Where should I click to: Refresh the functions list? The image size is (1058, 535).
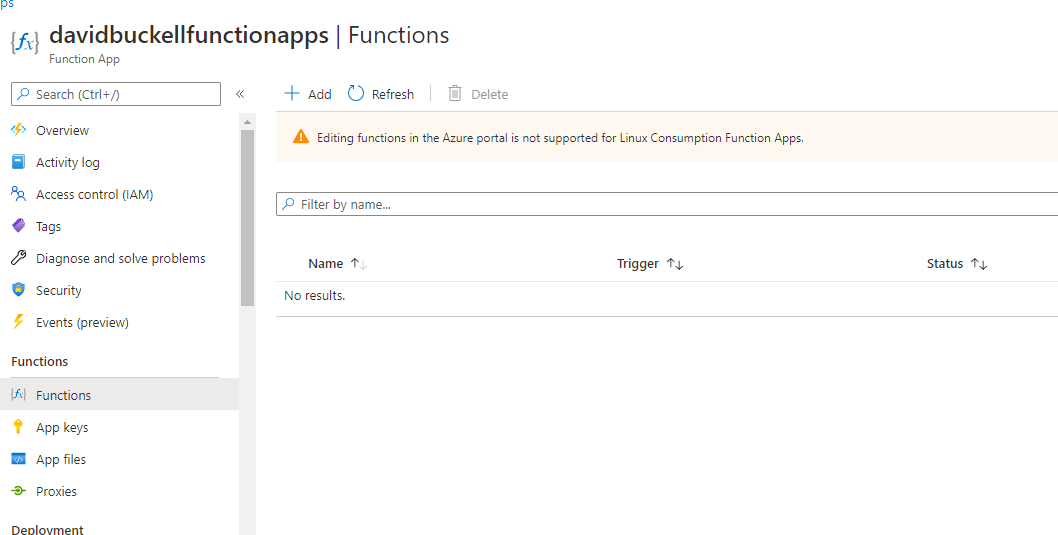381,94
